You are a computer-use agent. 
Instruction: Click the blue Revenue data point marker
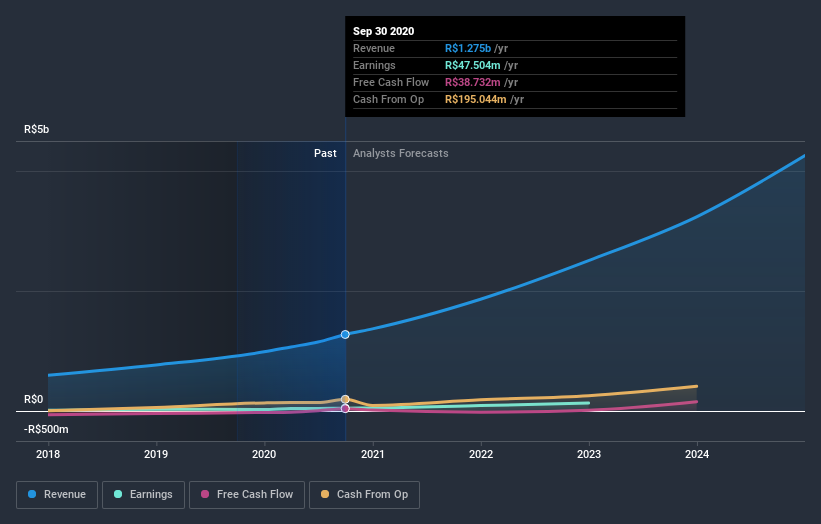coord(345,335)
